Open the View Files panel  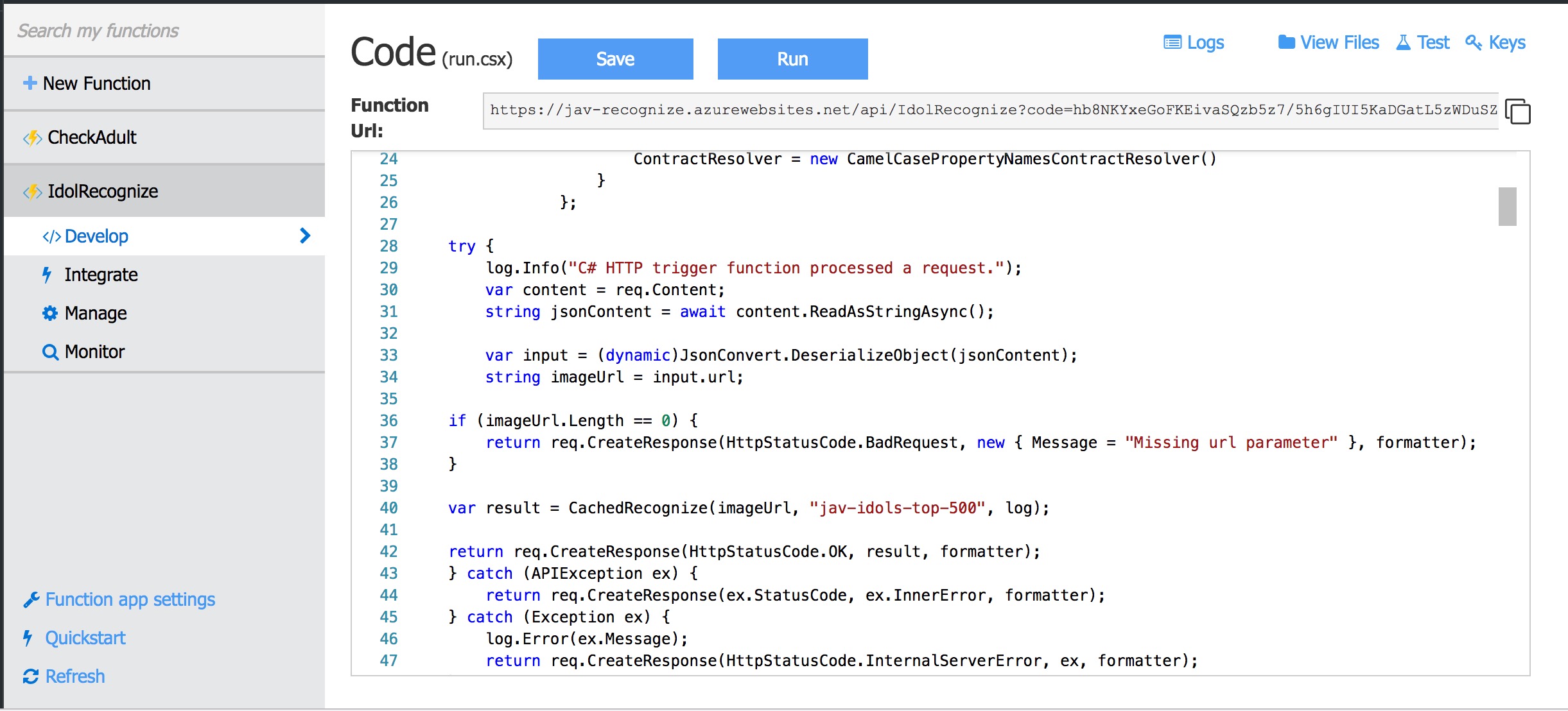point(1328,43)
